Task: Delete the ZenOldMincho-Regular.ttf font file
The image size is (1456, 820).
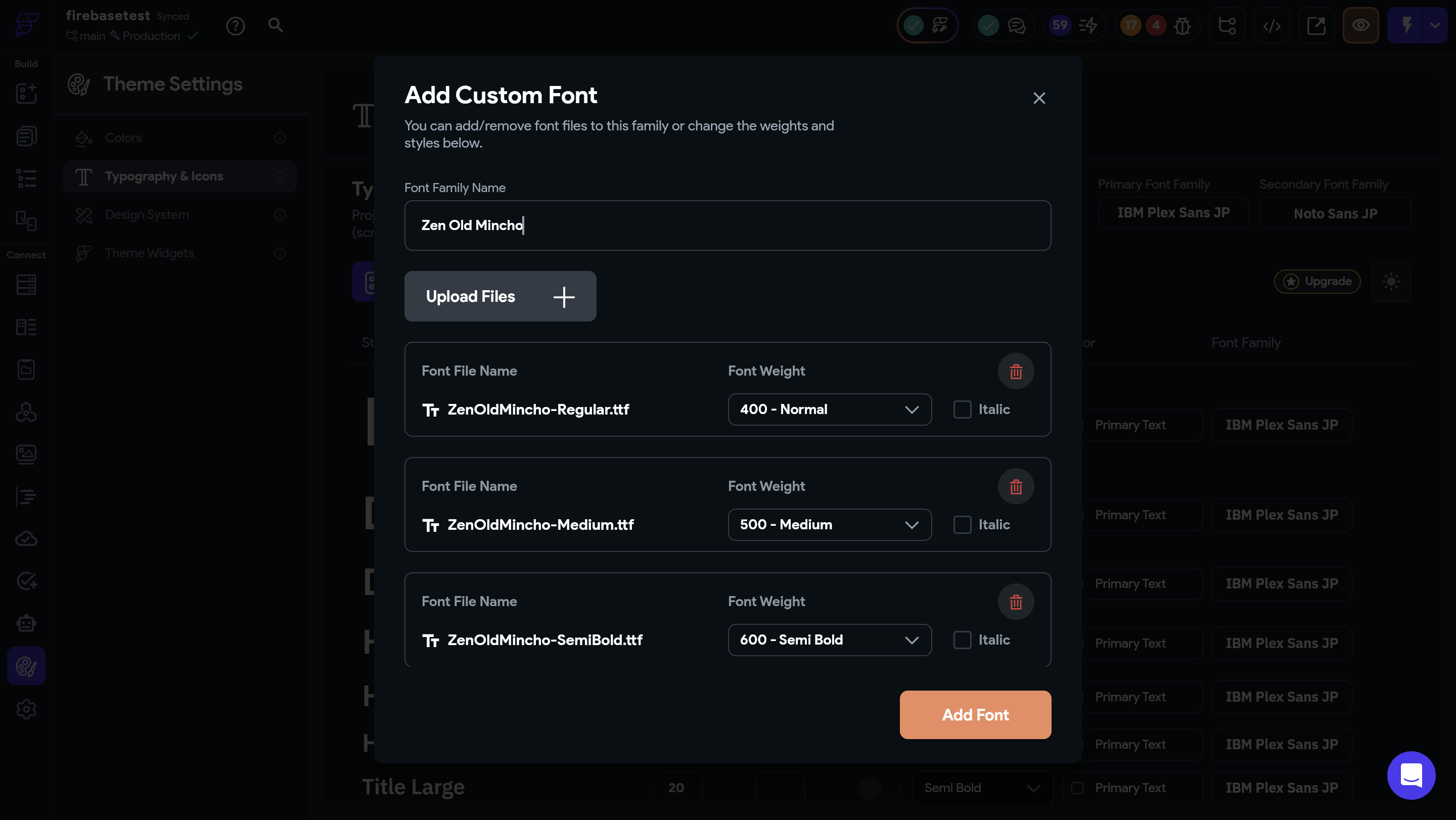Action: pyautogui.click(x=1015, y=371)
